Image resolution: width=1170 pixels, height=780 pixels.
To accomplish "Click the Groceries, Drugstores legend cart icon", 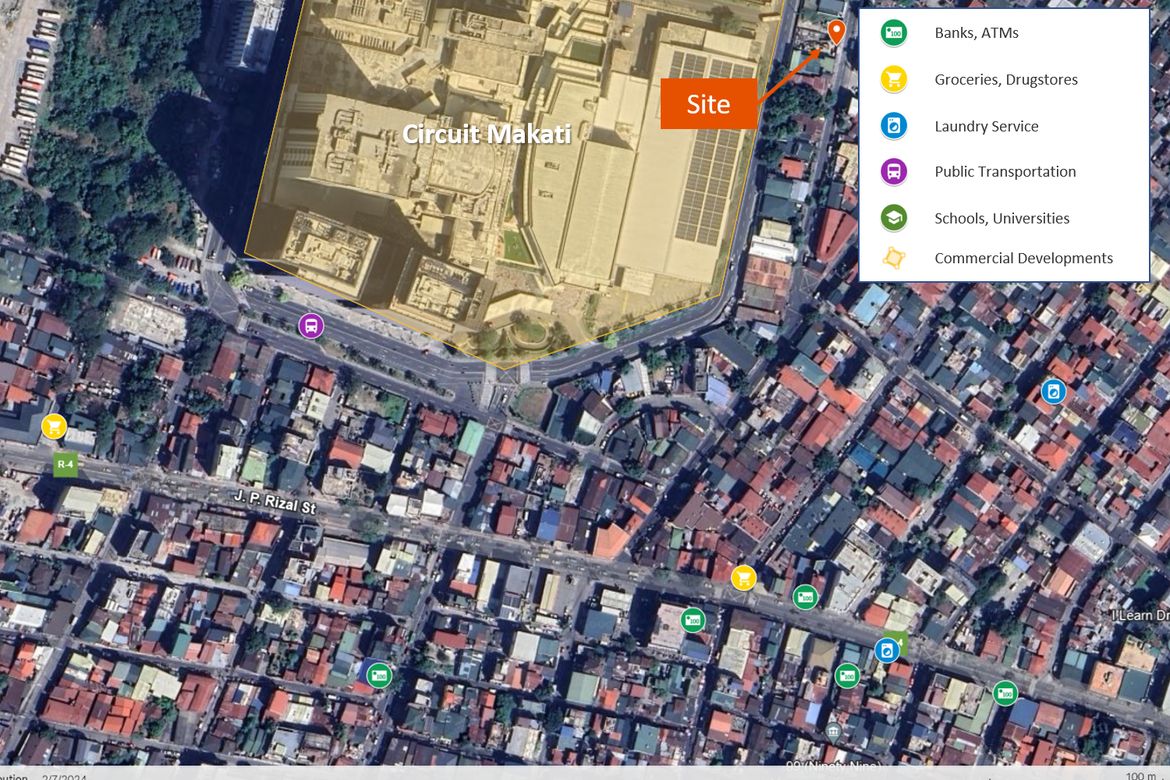I will click(x=894, y=79).
